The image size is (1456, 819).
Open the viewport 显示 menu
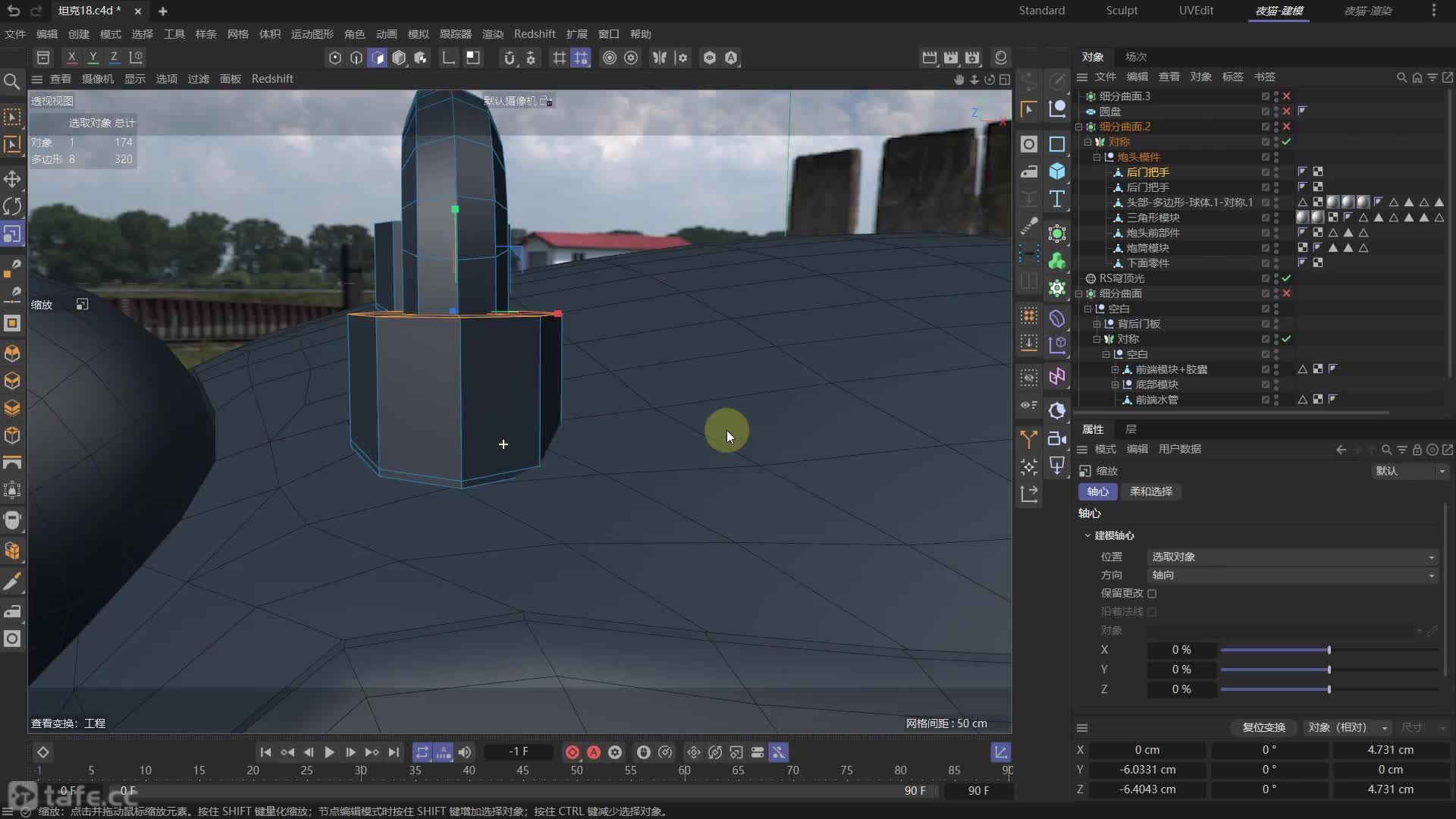[x=135, y=79]
